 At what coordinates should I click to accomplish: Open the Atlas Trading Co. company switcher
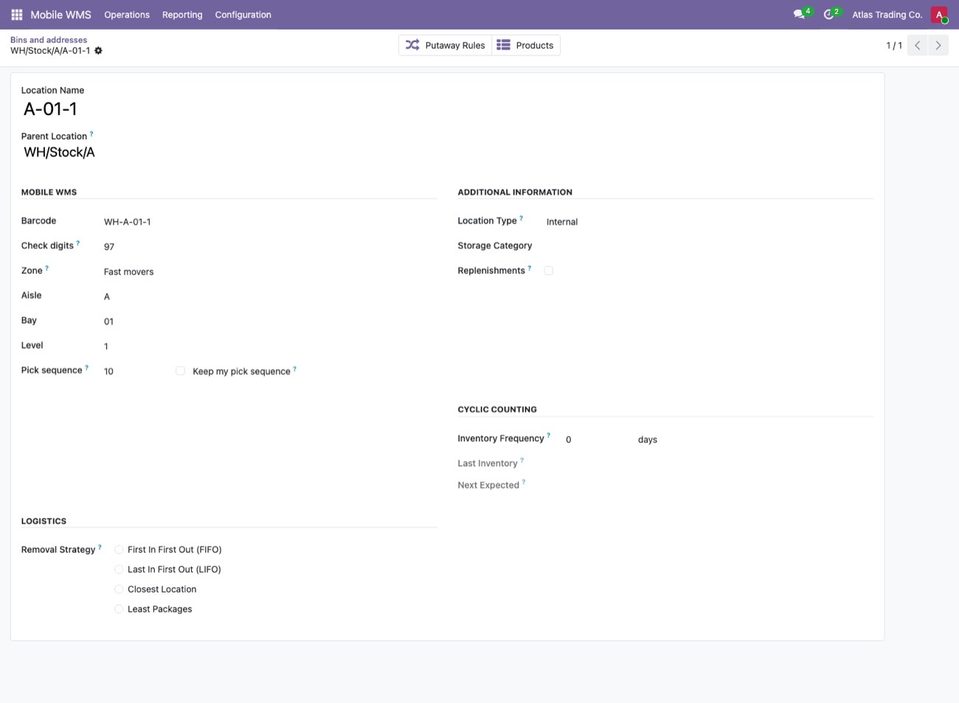(887, 15)
